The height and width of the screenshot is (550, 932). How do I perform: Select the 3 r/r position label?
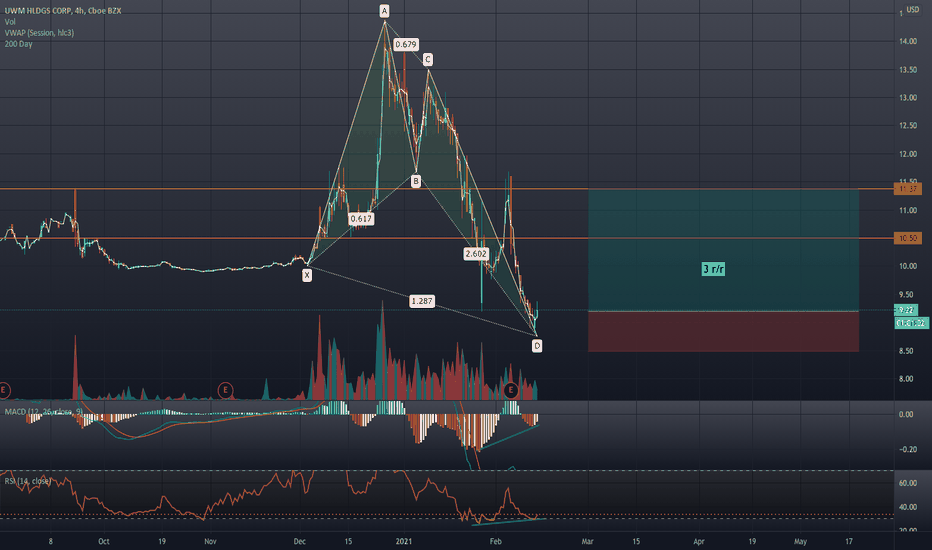coord(713,269)
